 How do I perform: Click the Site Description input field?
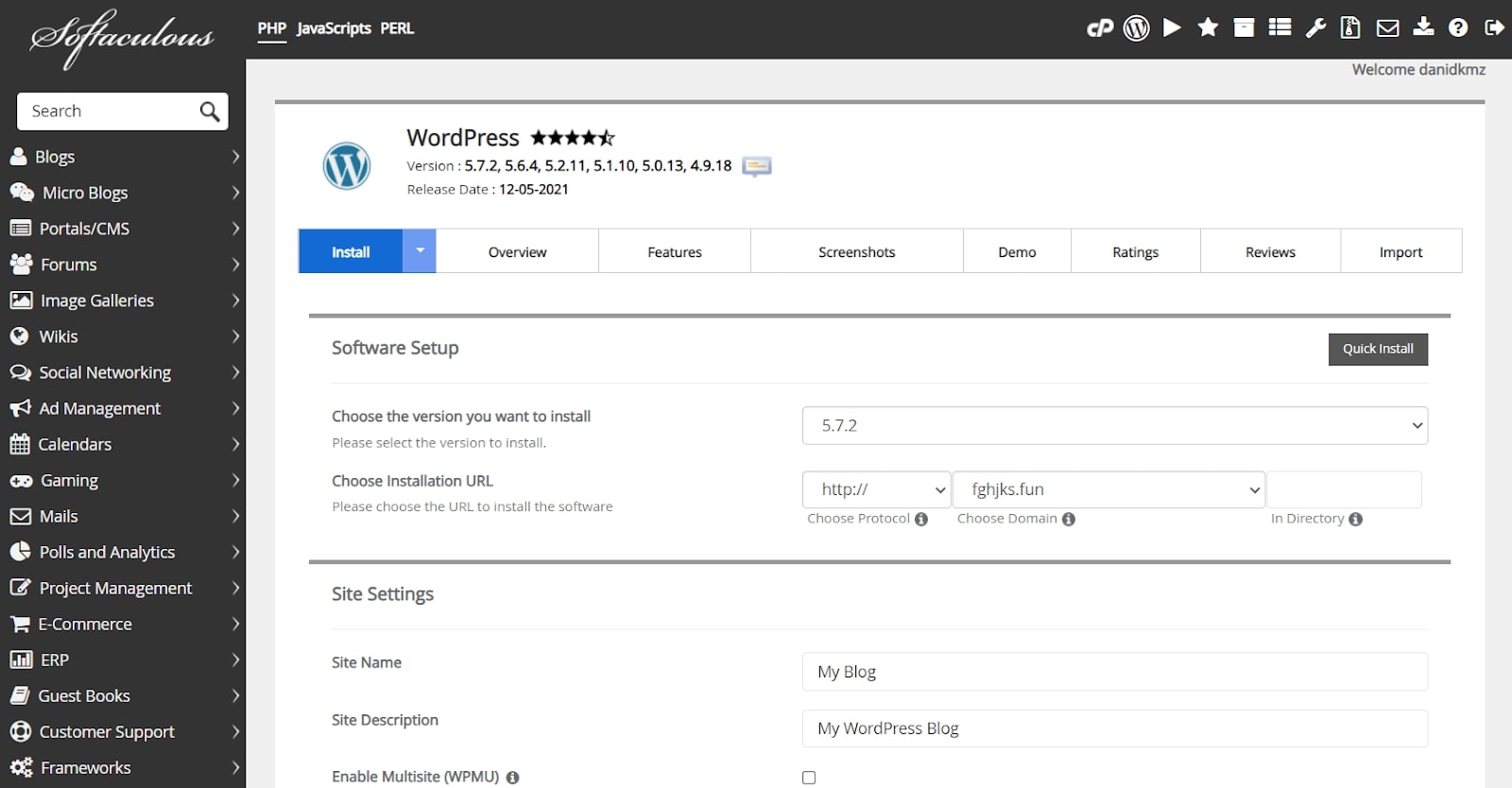pos(1115,728)
